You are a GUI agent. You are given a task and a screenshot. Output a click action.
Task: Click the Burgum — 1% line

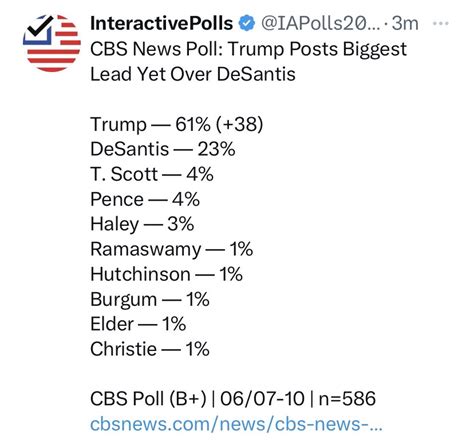click(x=150, y=299)
